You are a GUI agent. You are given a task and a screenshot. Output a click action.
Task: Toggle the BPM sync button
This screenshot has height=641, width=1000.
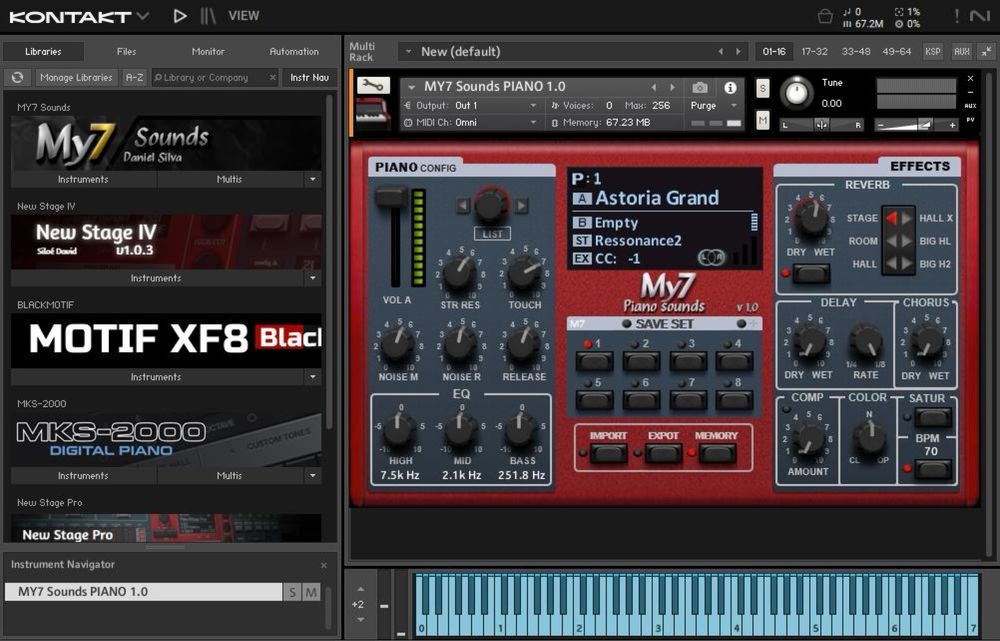tap(933, 469)
